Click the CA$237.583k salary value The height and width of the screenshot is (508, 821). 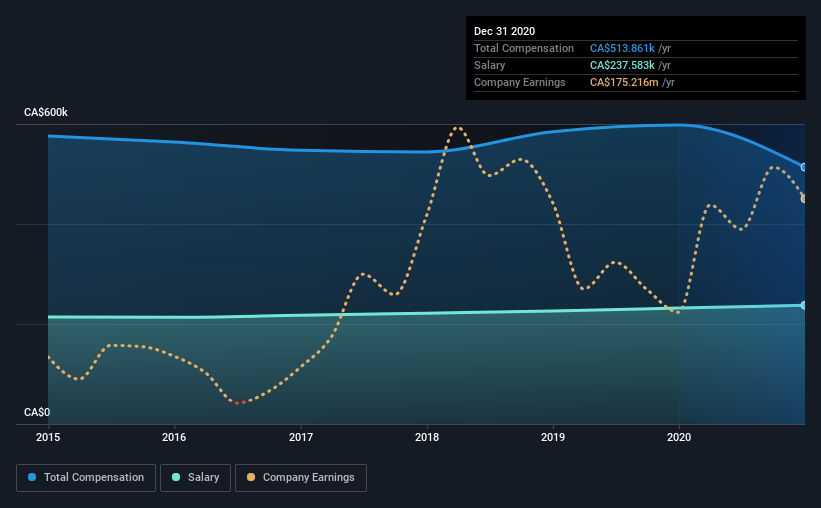(x=622, y=65)
